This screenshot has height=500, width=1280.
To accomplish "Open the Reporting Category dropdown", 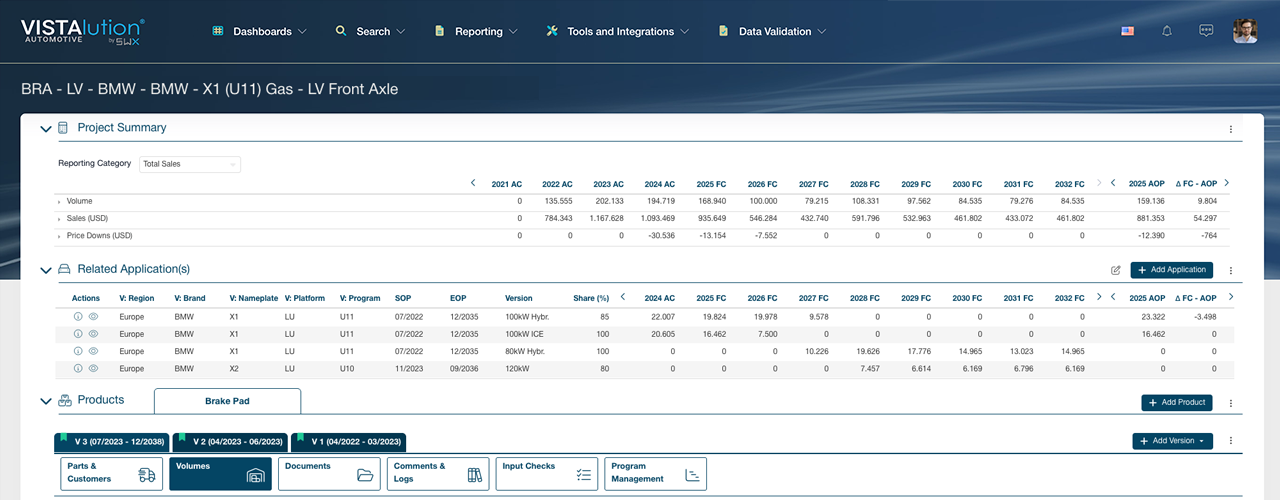I will click(190, 164).
